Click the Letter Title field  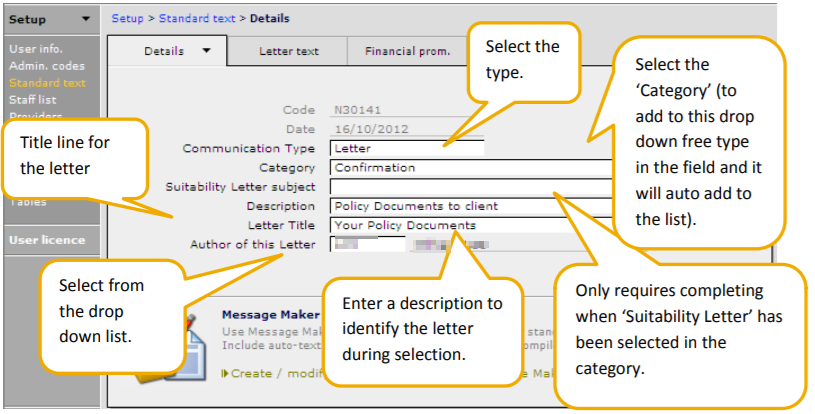click(471, 225)
